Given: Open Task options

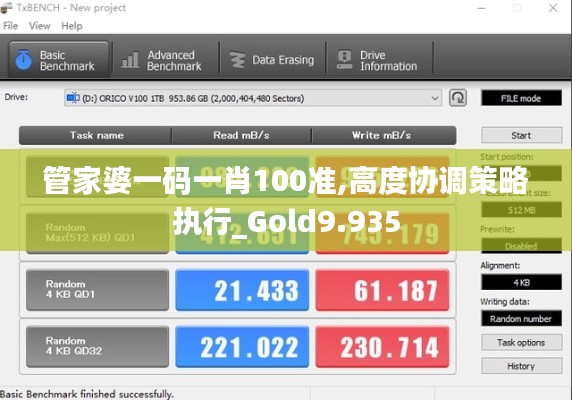Looking at the screenshot, I should click(521, 342).
